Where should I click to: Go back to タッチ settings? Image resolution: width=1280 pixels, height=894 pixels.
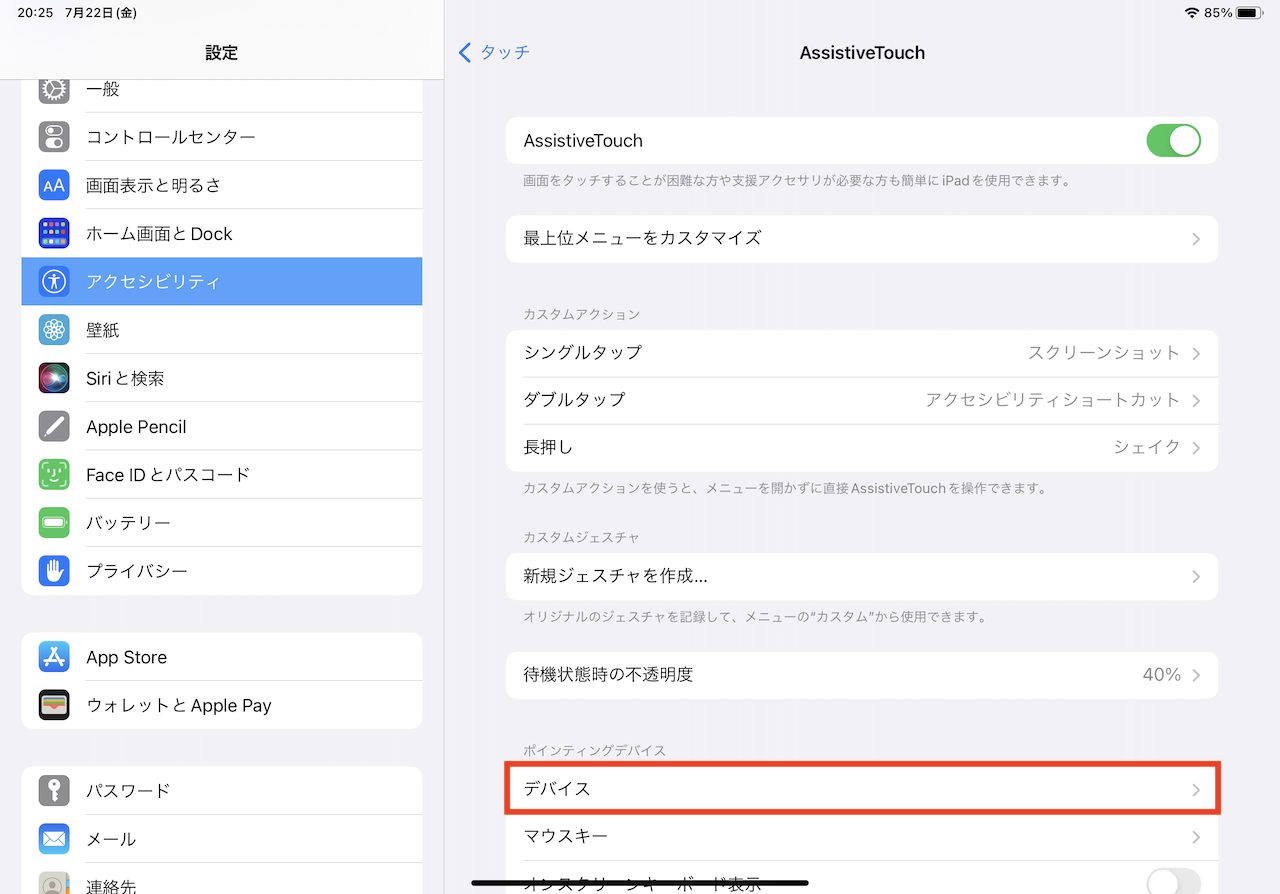[x=494, y=53]
